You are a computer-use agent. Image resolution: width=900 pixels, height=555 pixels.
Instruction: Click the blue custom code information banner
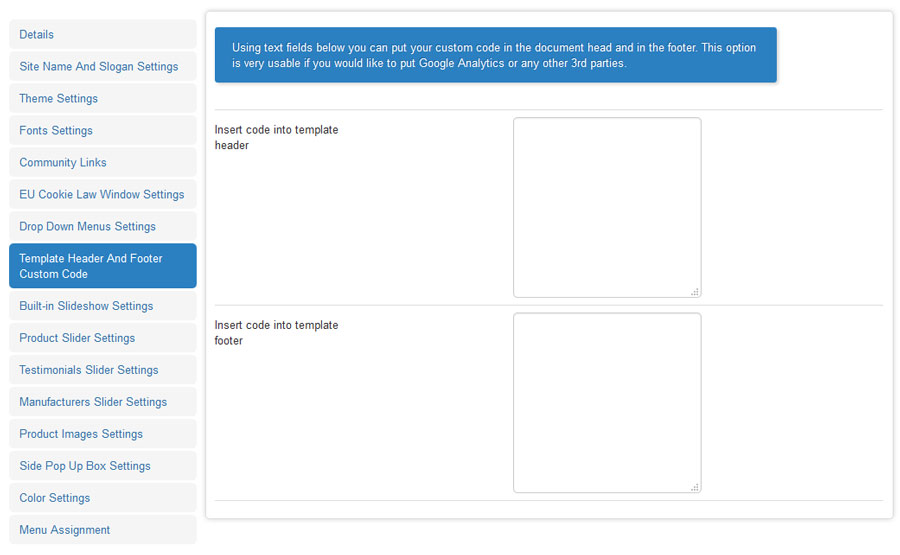point(496,55)
